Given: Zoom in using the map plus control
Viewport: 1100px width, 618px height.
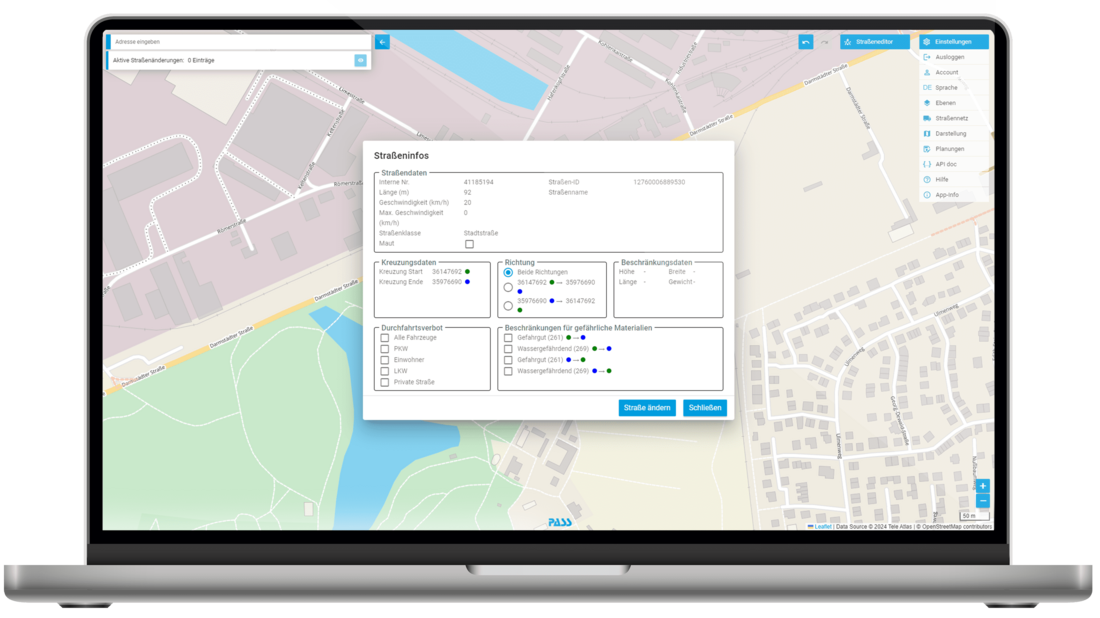Looking at the screenshot, I should pyautogui.click(x=983, y=486).
